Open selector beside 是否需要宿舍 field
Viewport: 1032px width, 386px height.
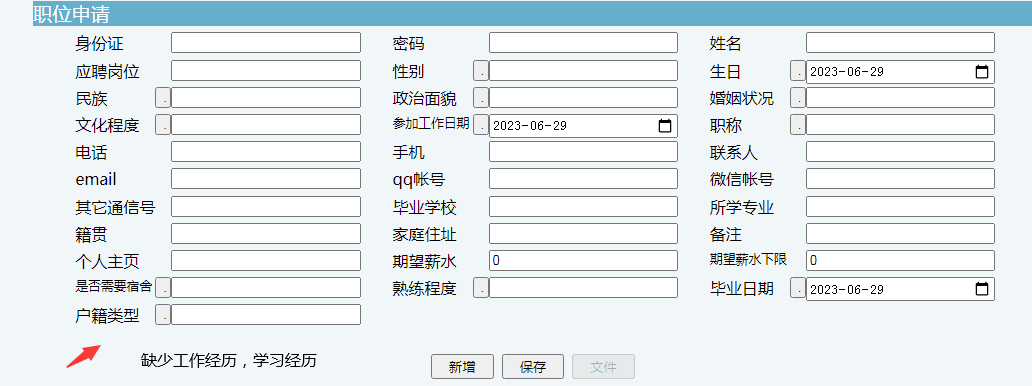[x=163, y=287]
